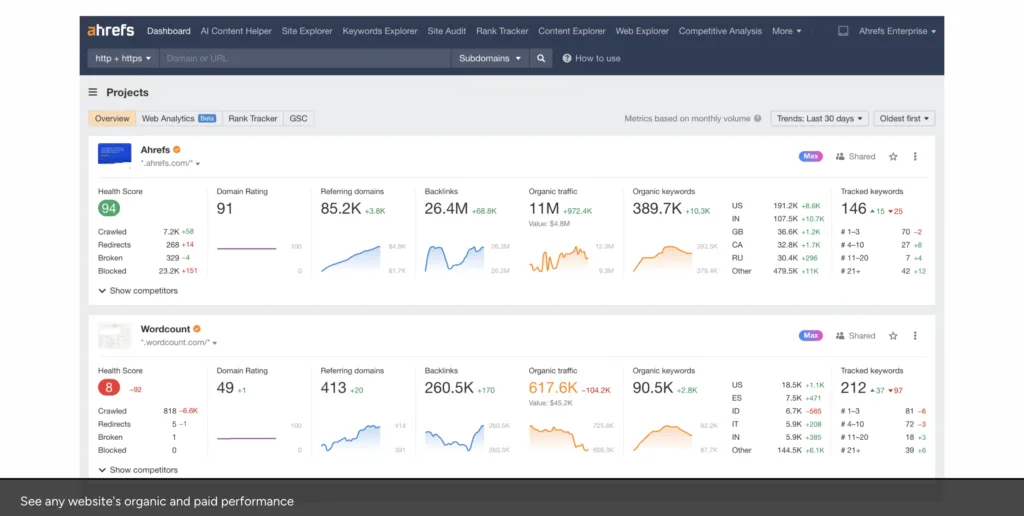Image resolution: width=1024 pixels, height=516 pixels.
Task: Click Ahrefs Organic traffic value 11M
Action: pyautogui.click(x=544, y=208)
